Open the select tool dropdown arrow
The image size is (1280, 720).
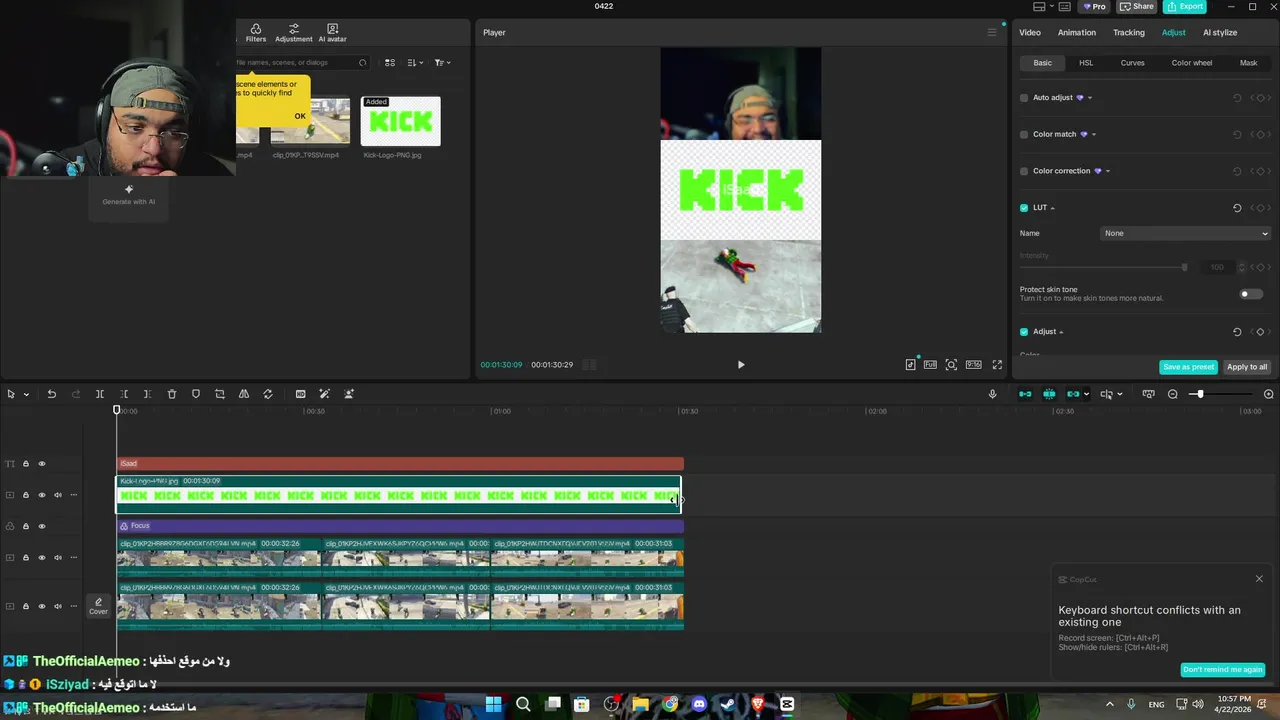coord(26,394)
